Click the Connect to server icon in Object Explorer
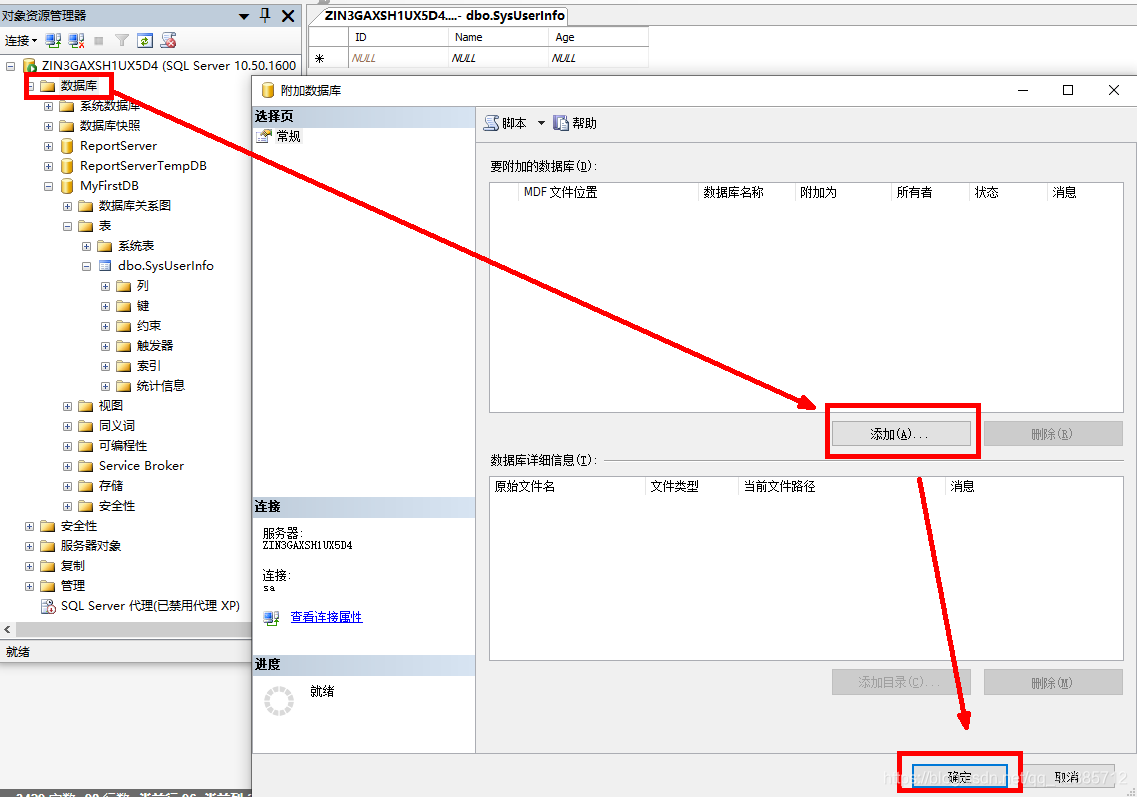 click(x=52, y=41)
